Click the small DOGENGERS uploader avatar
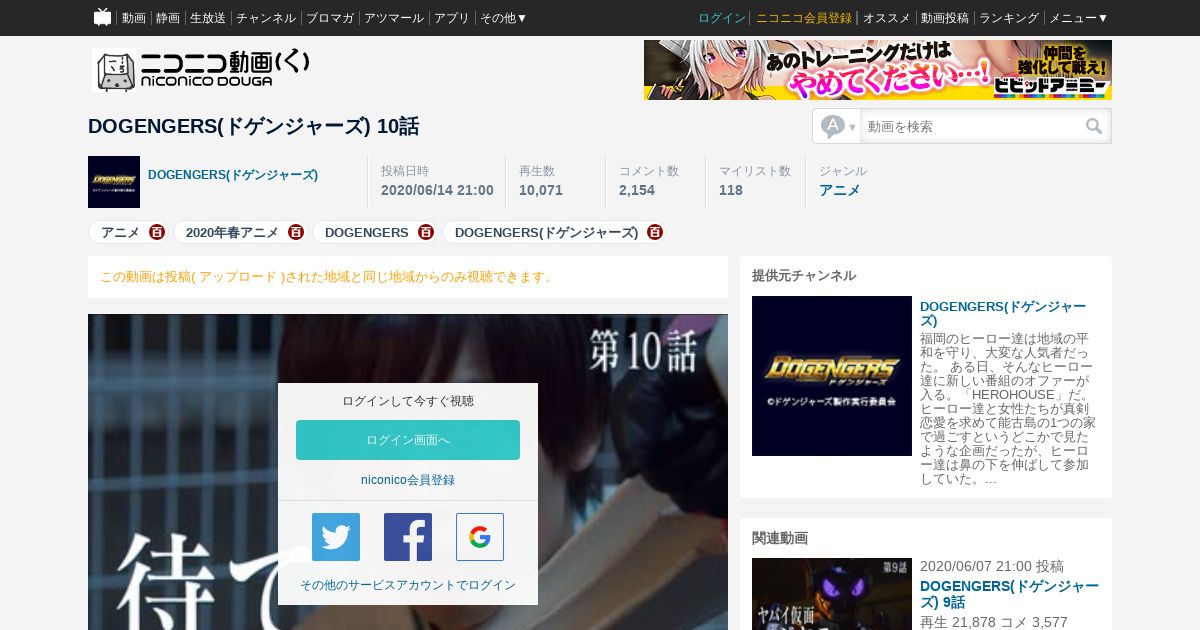This screenshot has height=630, width=1200. tap(114, 182)
